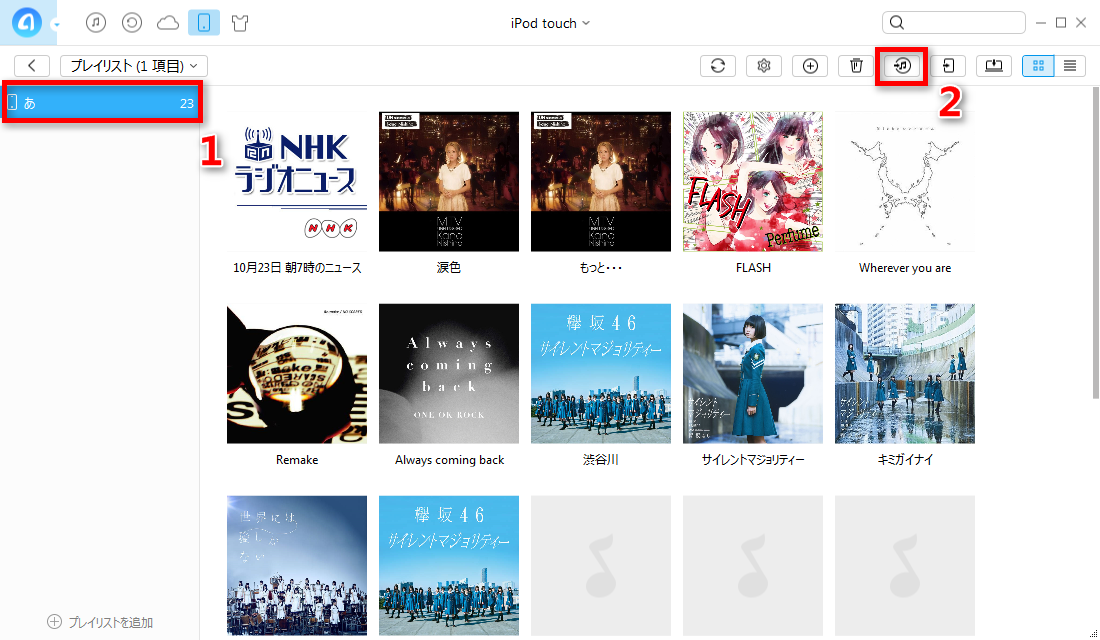Screen dimensions: 1100x640
Task: Open the iTunes library music icon
Action: [96, 23]
